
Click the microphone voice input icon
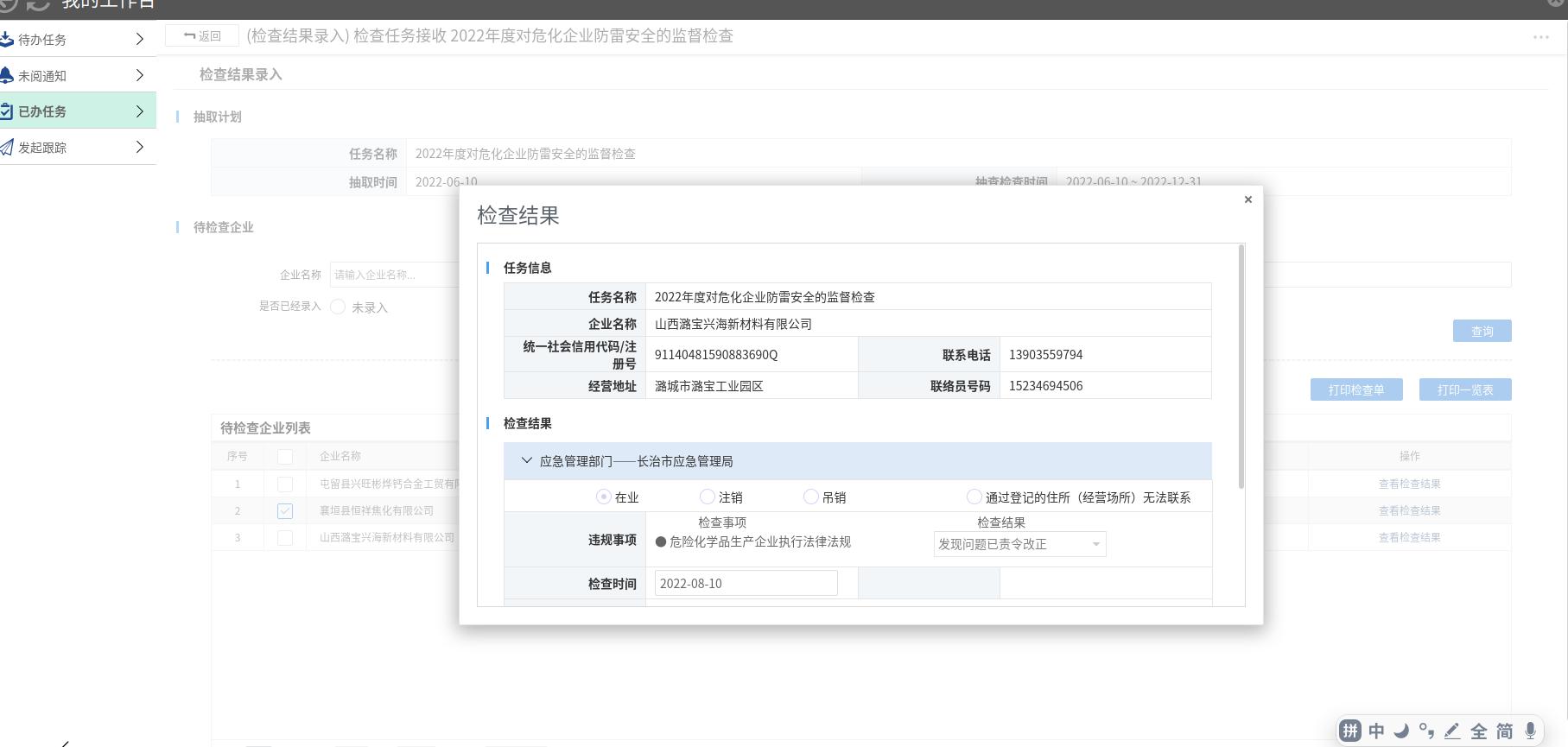1530,731
